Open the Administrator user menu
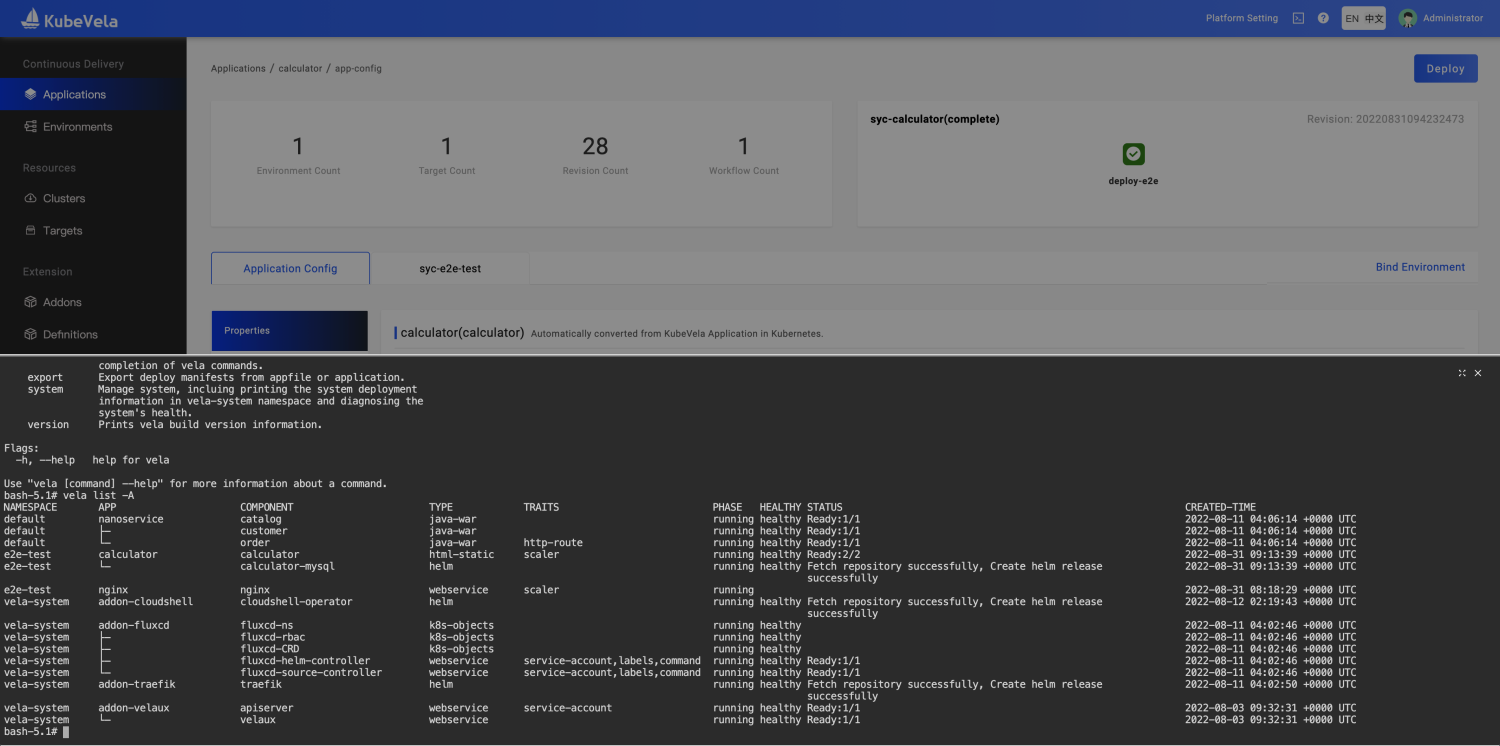Screen dimensions: 1500x746 (x=1441, y=18)
